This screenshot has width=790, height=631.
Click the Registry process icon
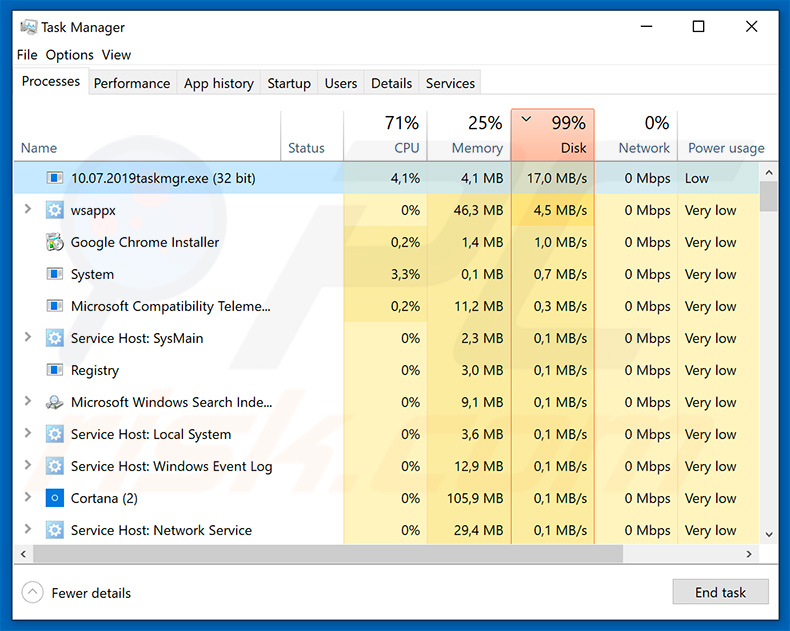click(x=54, y=370)
